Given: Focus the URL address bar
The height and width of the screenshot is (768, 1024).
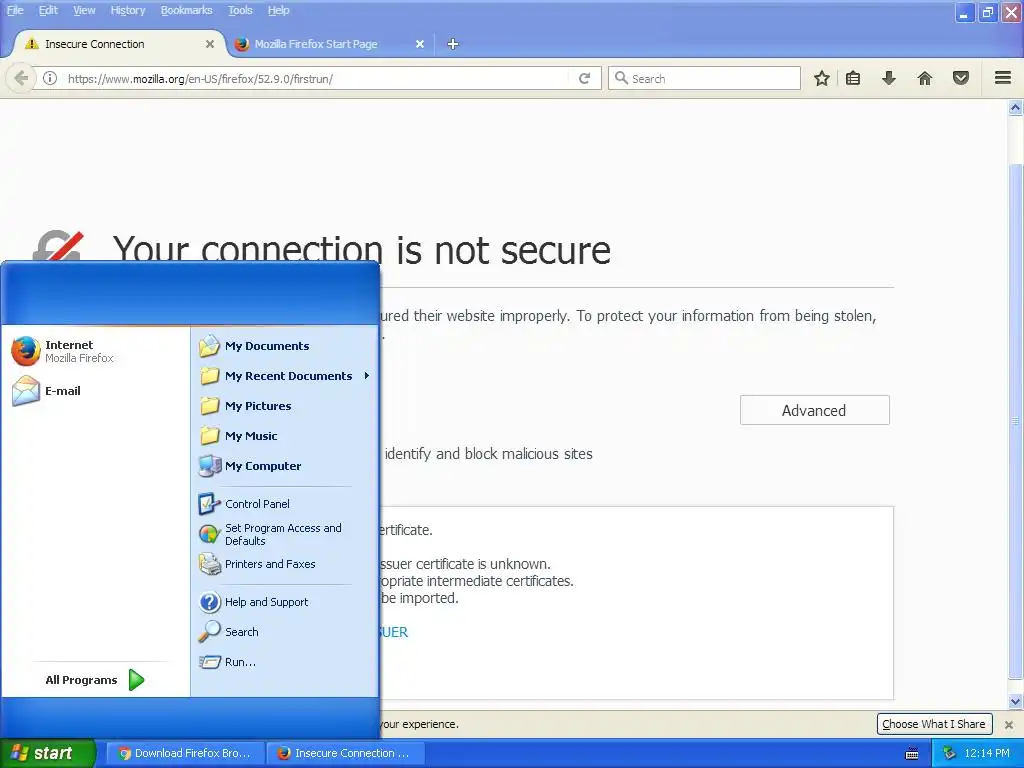Looking at the screenshot, I should (317, 78).
